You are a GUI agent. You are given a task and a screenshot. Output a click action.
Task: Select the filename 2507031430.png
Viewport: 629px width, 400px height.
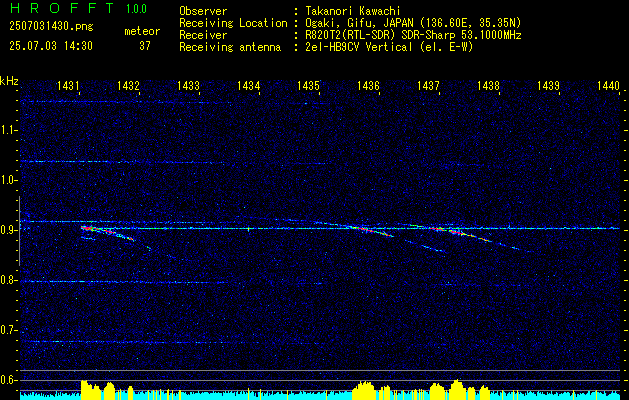pos(51,27)
